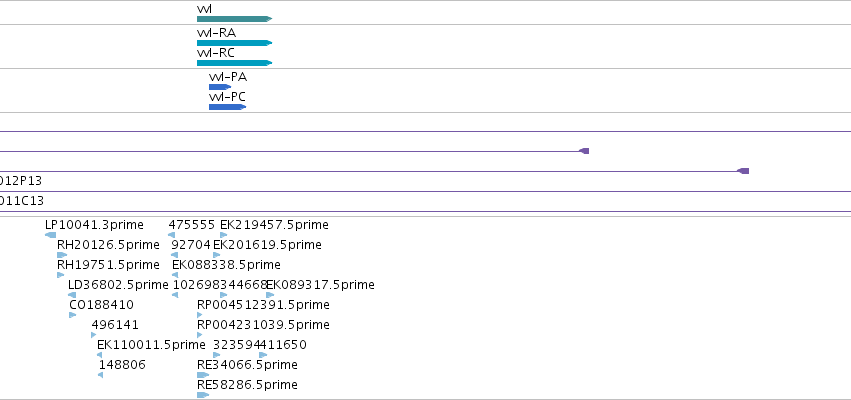Select the CO188410 feature label

[101, 305]
